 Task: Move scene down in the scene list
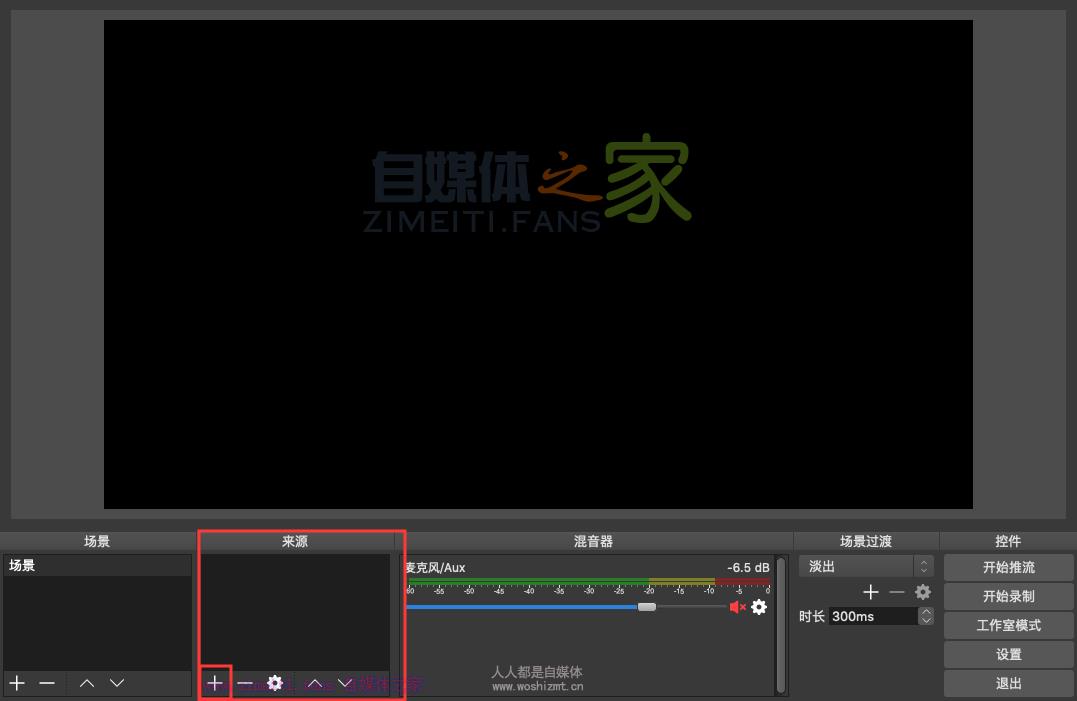click(x=117, y=683)
